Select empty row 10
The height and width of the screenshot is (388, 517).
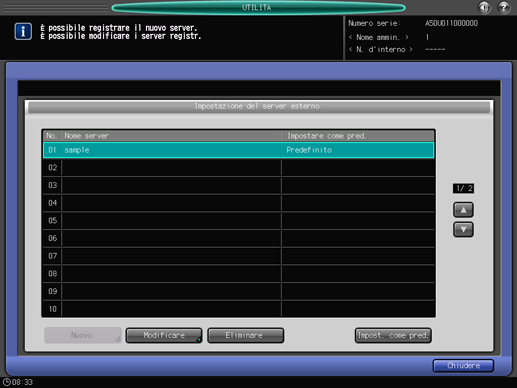click(238, 309)
